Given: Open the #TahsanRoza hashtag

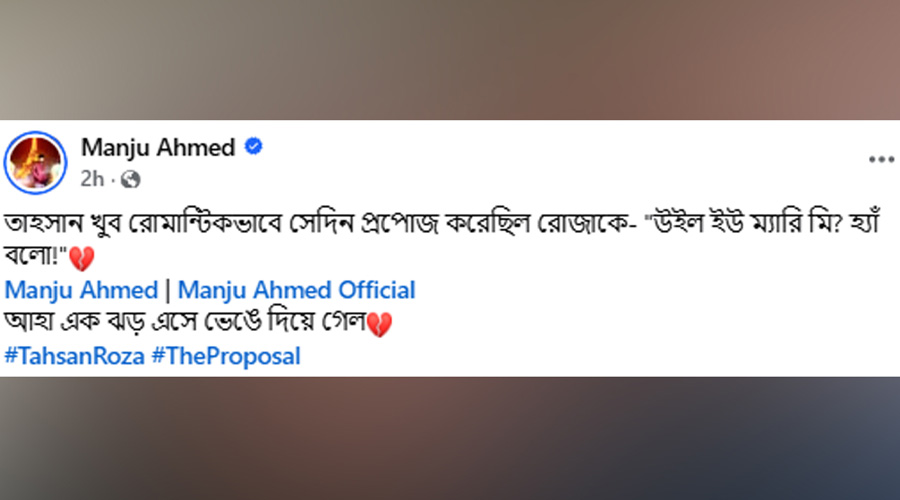Looking at the screenshot, I should click(75, 357).
